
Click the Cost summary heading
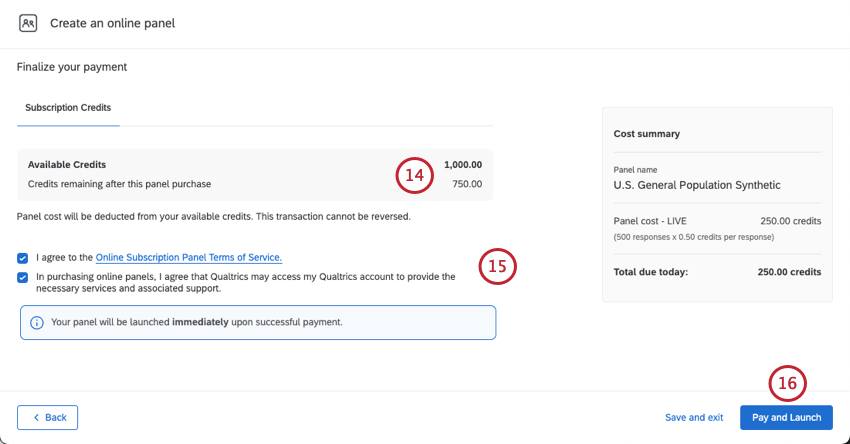click(x=647, y=133)
